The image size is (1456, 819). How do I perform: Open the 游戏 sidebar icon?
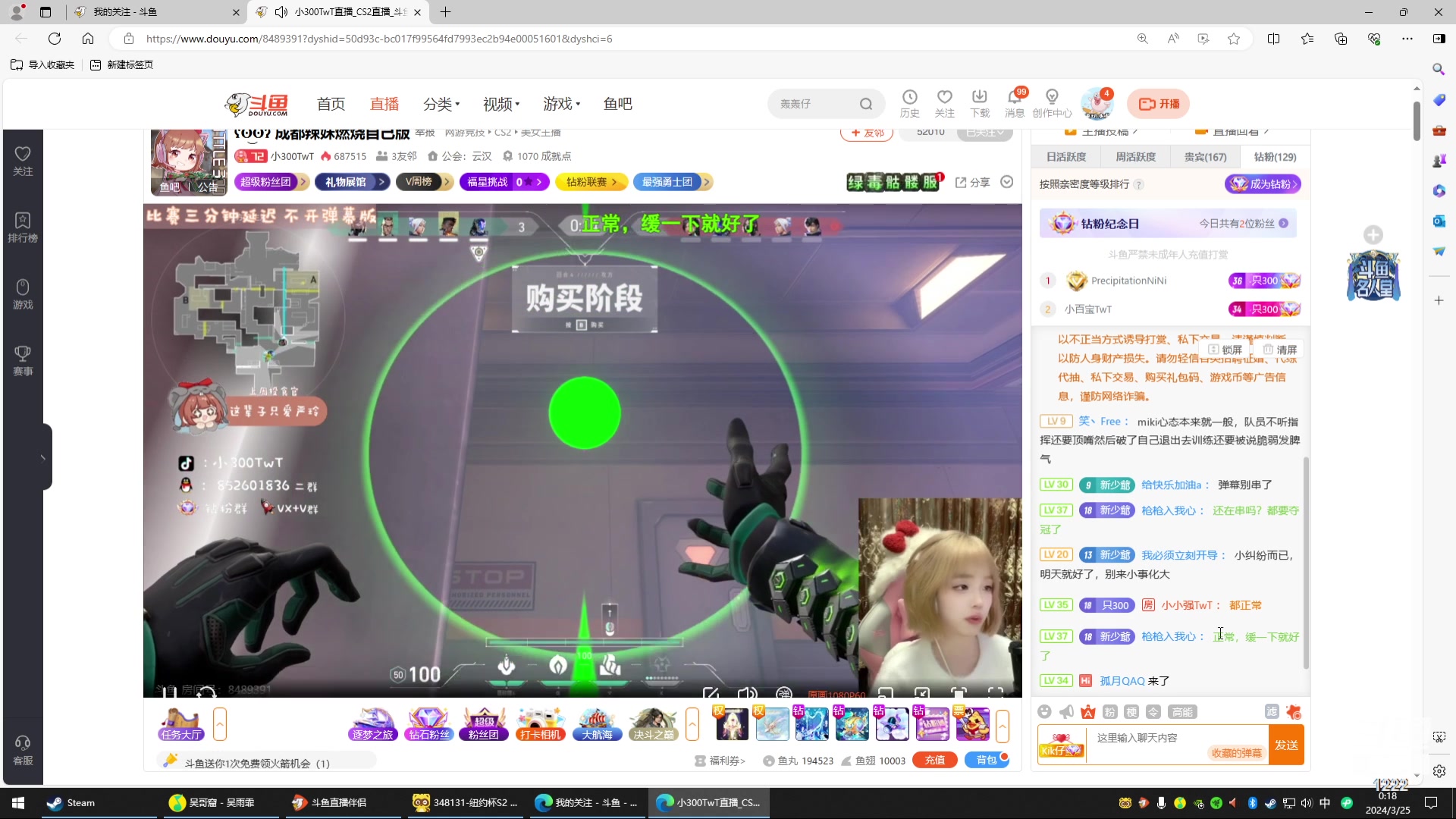23,294
